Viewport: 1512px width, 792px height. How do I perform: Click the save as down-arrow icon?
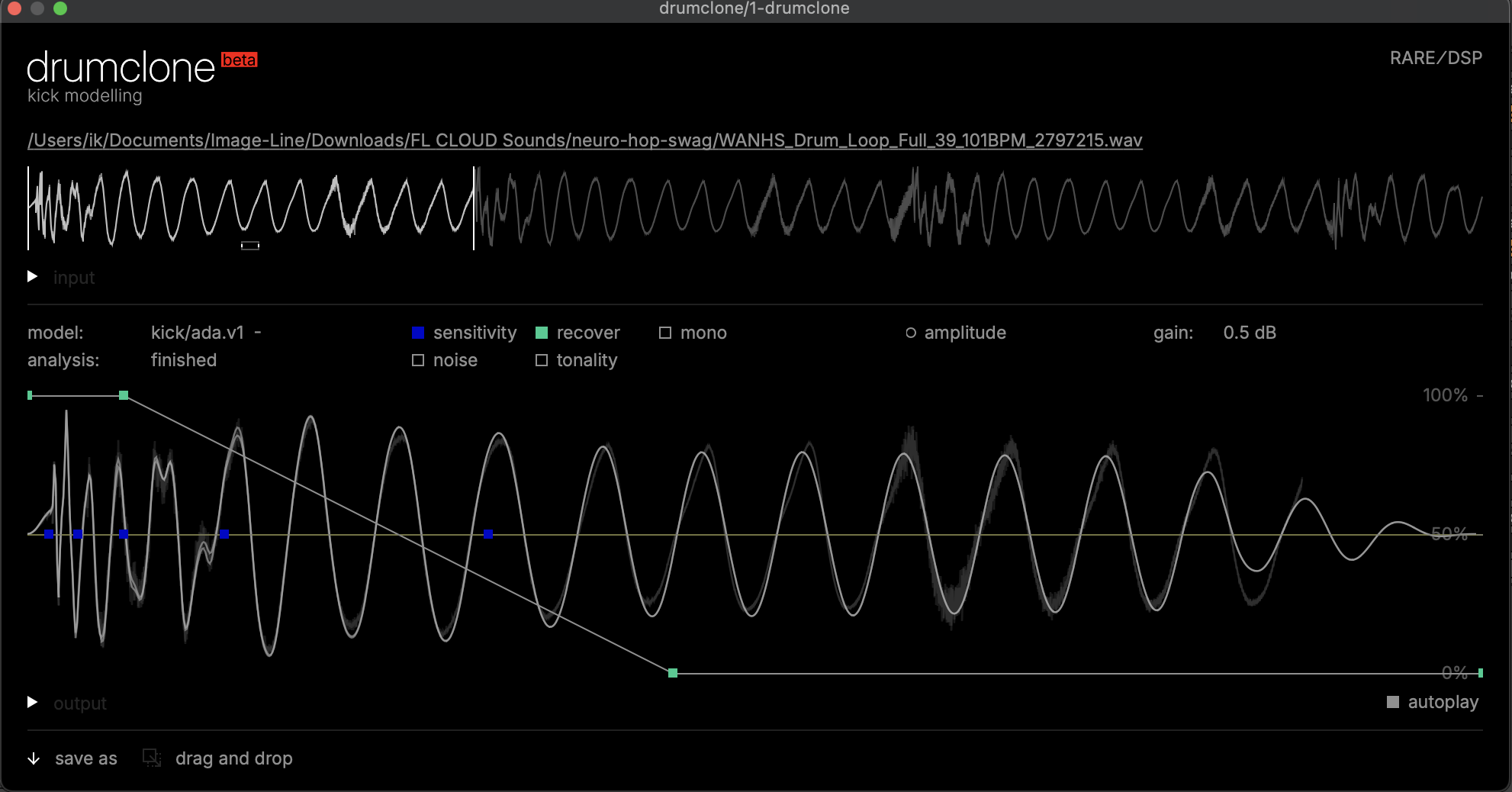click(34, 758)
